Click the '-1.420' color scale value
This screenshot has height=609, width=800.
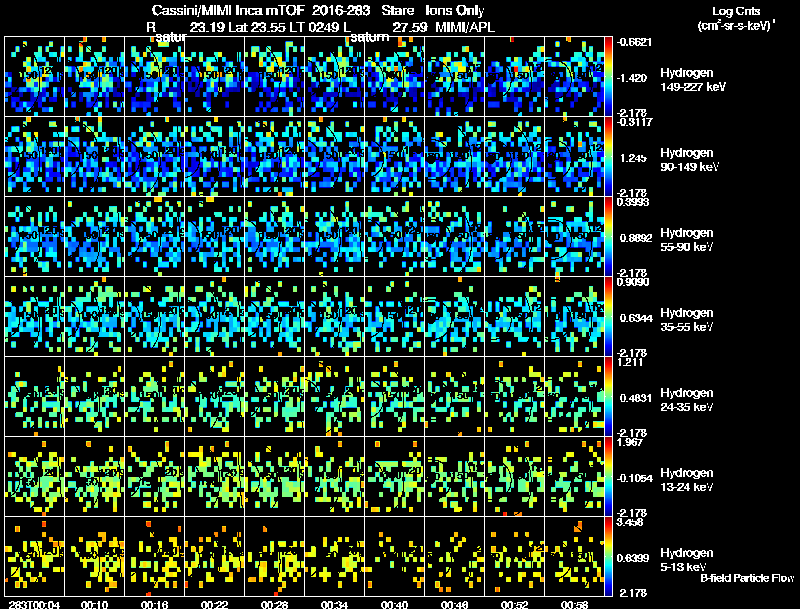[x=632, y=78]
